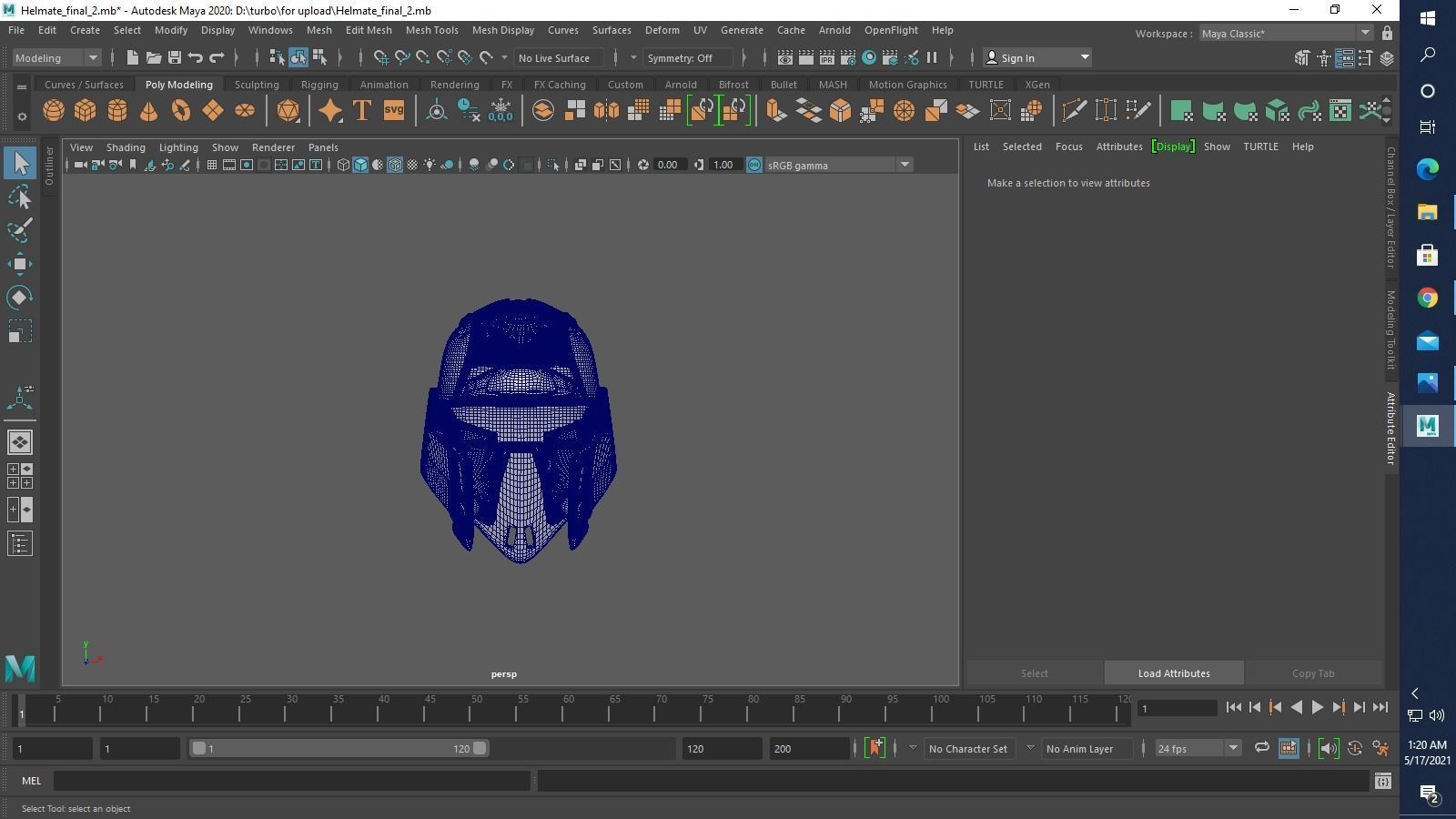Click the timeline at frame 60

point(569,709)
